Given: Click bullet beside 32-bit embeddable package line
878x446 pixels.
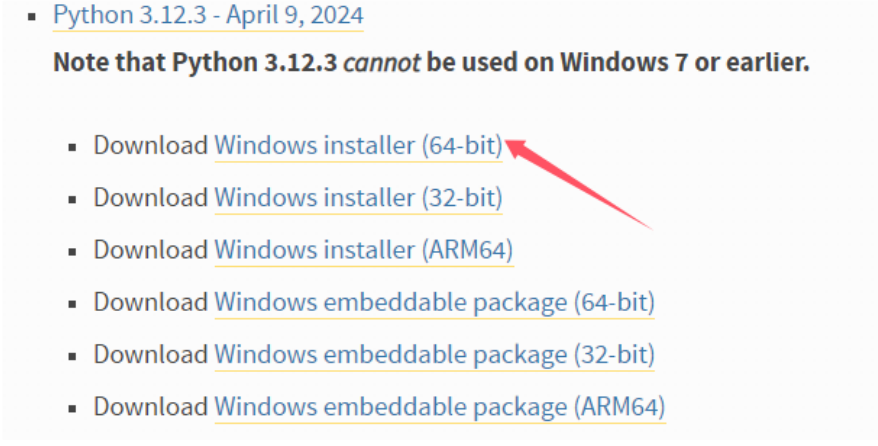Looking at the screenshot, I should pyautogui.click(x=72, y=356).
